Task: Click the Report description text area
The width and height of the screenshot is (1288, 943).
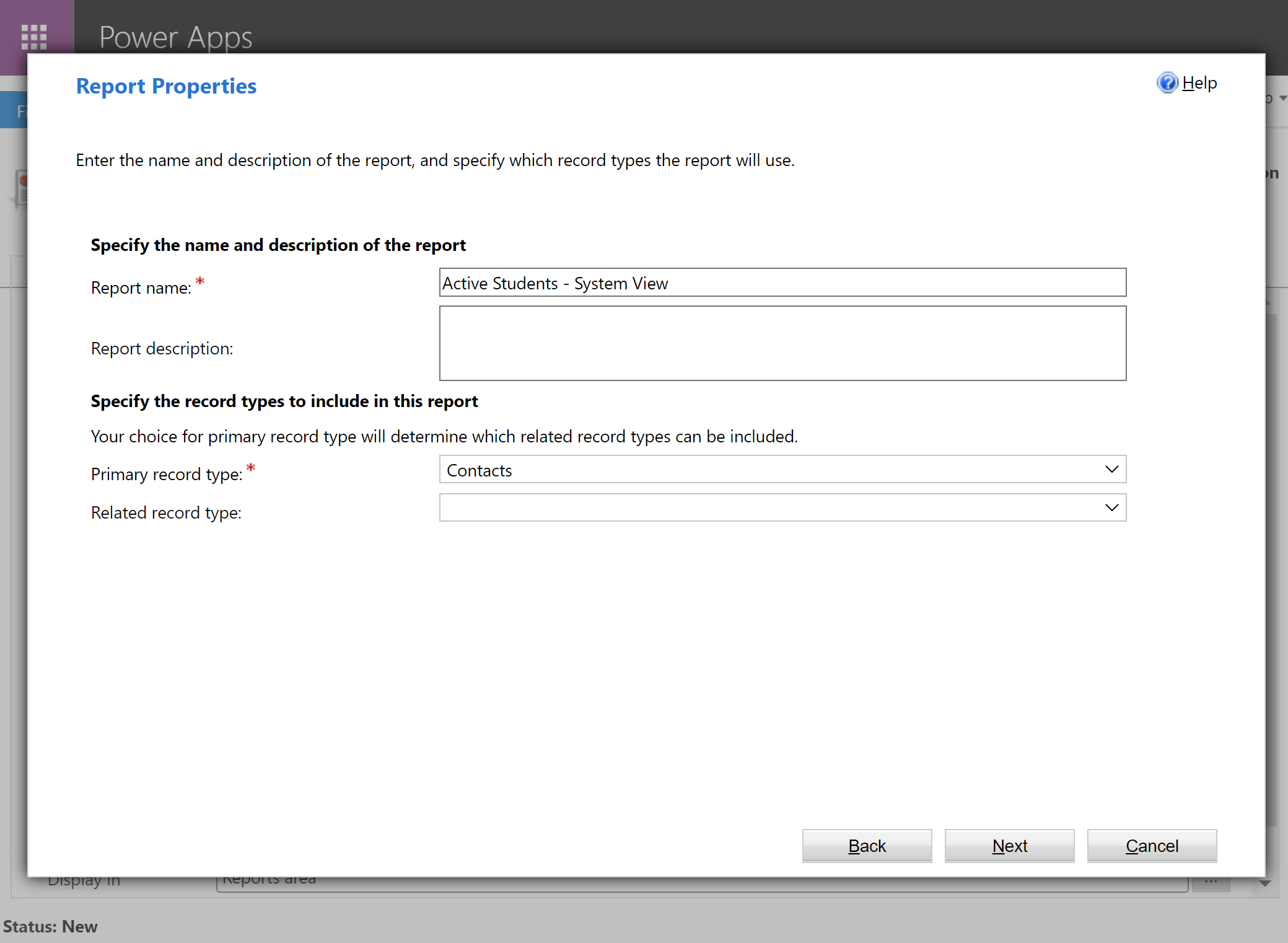Action: (x=782, y=343)
